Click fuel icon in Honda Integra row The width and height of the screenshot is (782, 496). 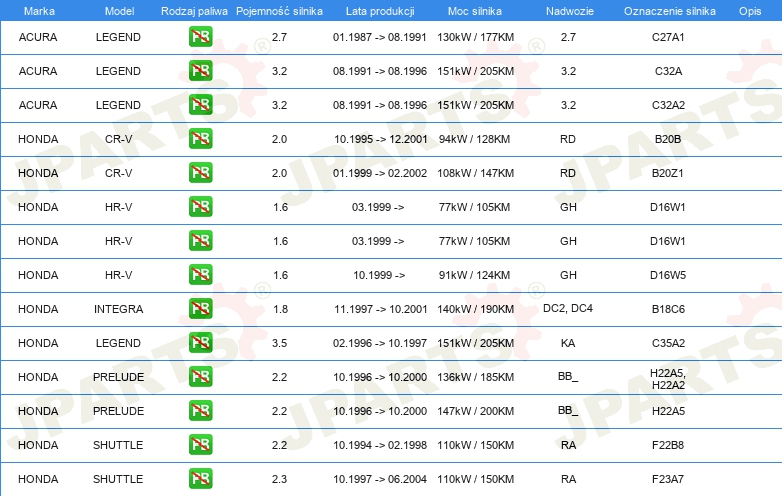click(200, 309)
